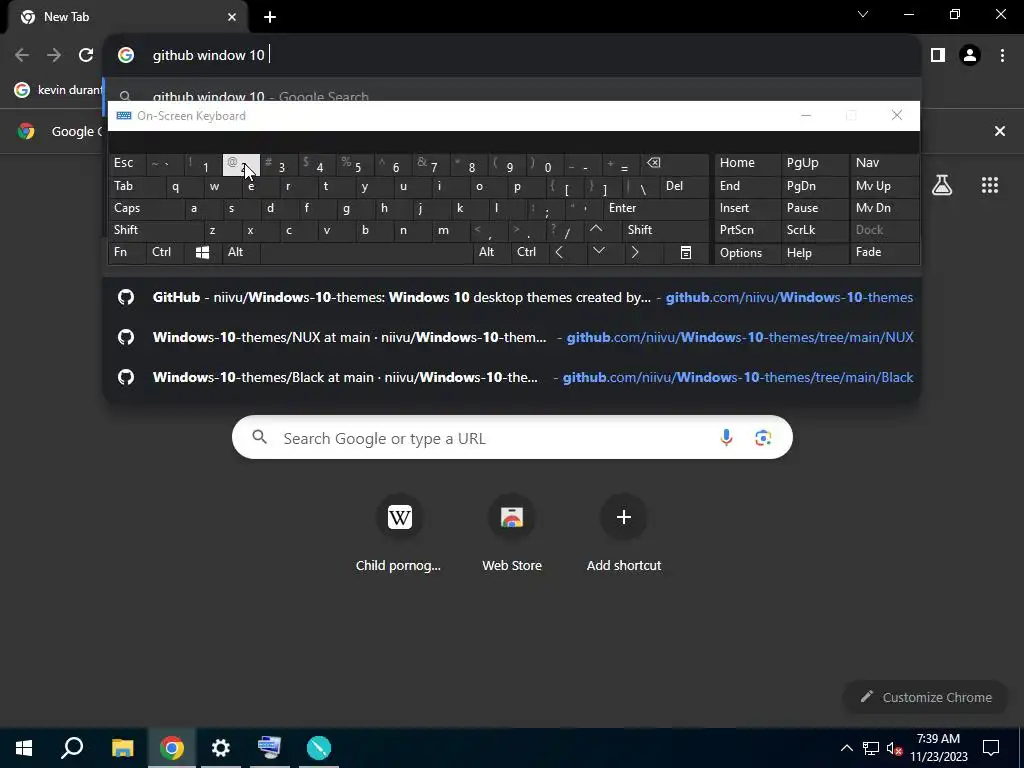Click the Del key on On-Screen Keyboard
Image resolution: width=1024 pixels, height=768 pixels.
(684, 187)
